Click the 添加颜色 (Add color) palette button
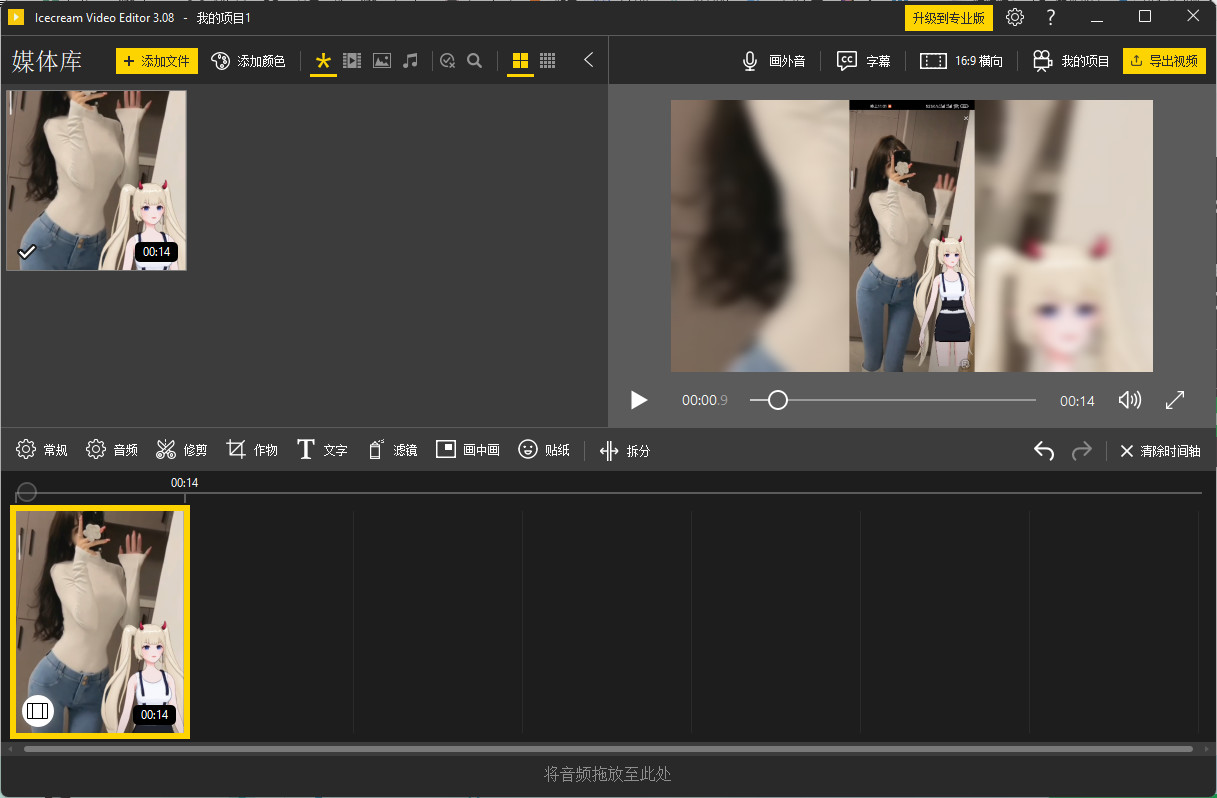This screenshot has width=1217, height=798. point(248,61)
